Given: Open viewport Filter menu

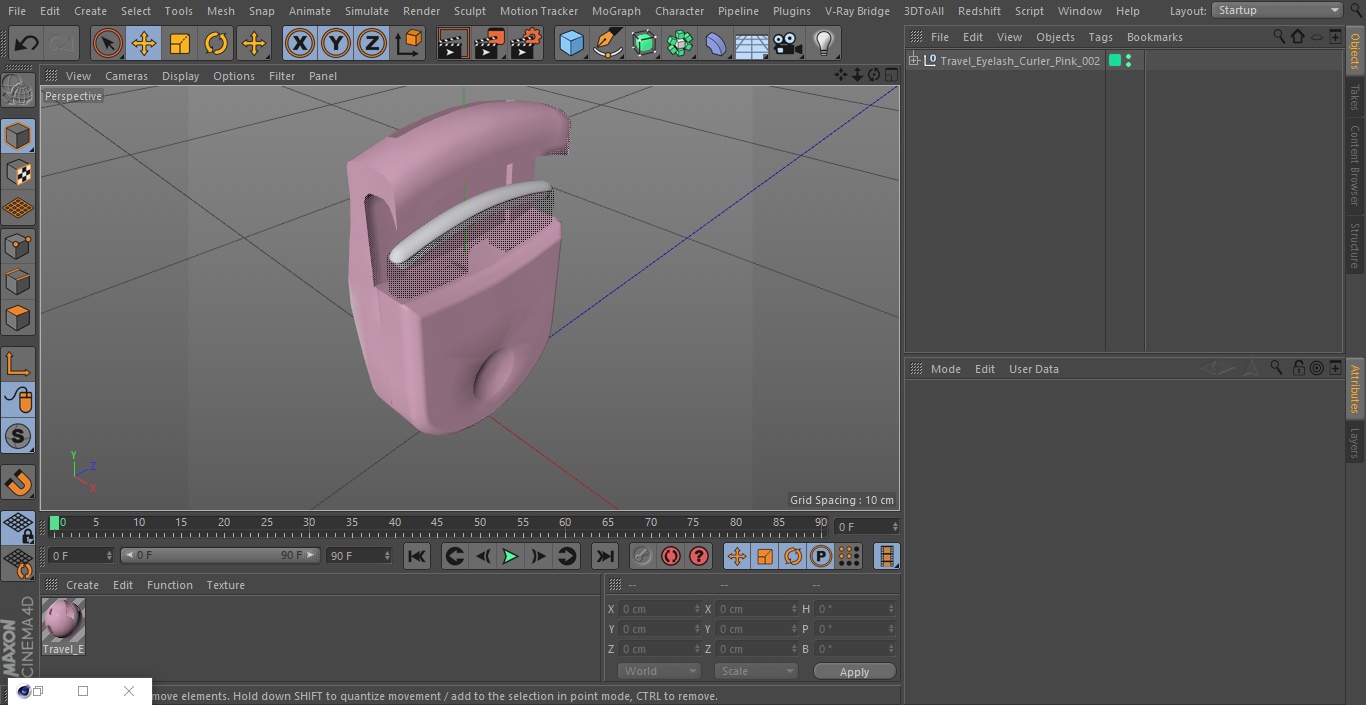Looking at the screenshot, I should (x=282, y=76).
